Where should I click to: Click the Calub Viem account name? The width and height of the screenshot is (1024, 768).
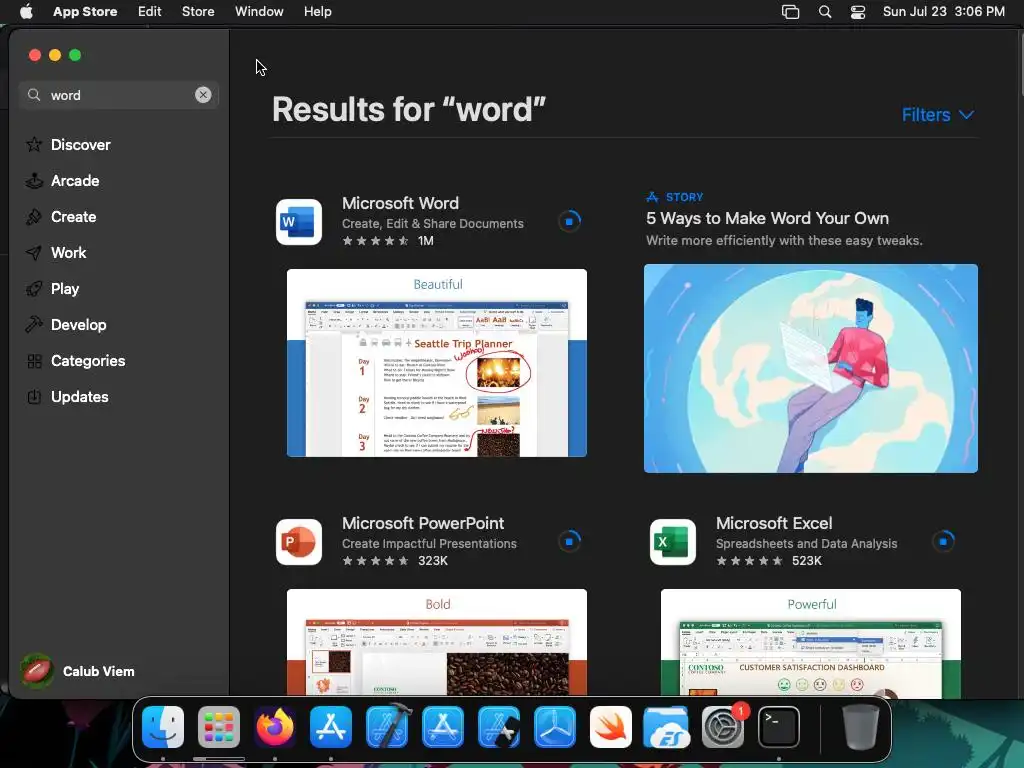click(99, 671)
